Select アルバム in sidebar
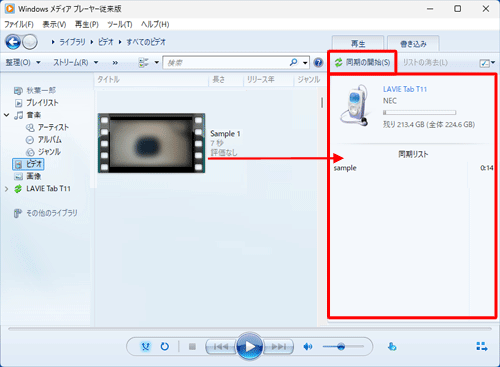This screenshot has width=500, height=367. tap(44, 140)
